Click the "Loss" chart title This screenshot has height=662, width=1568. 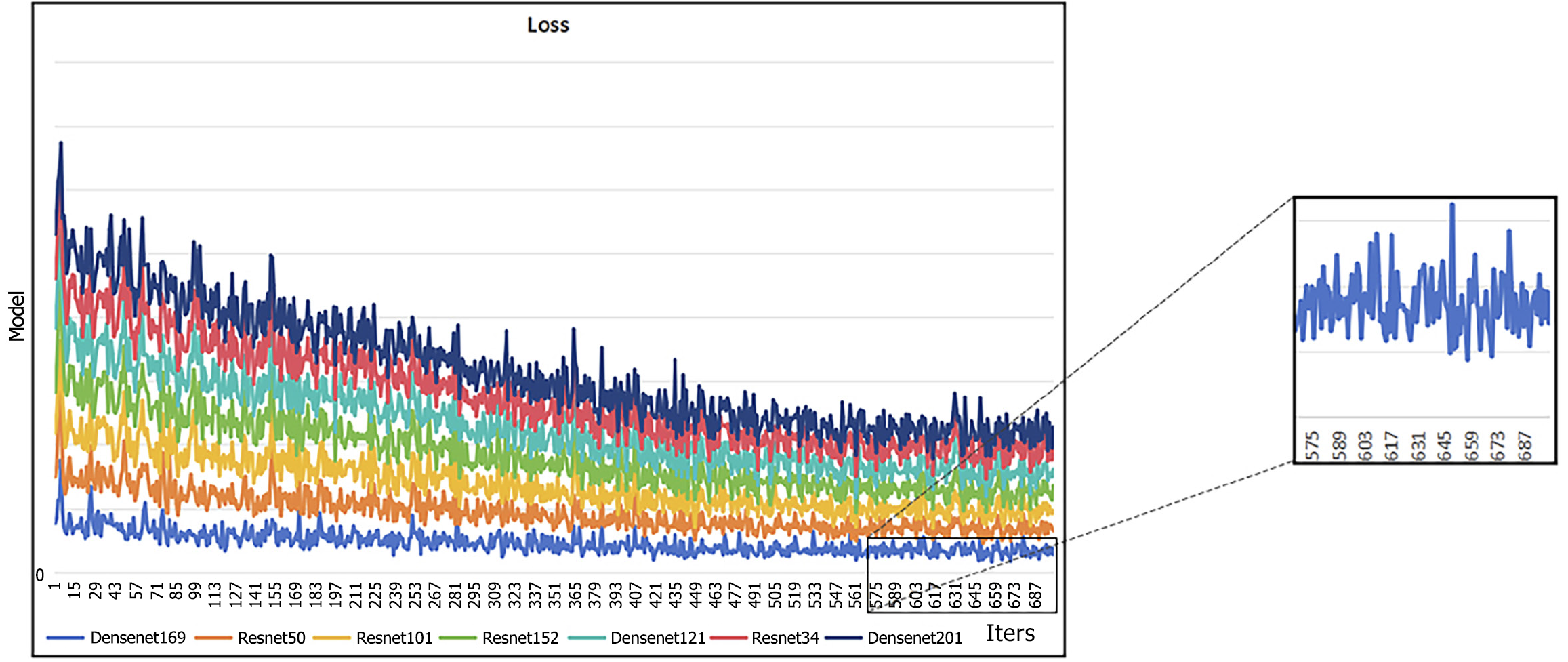[x=548, y=25]
